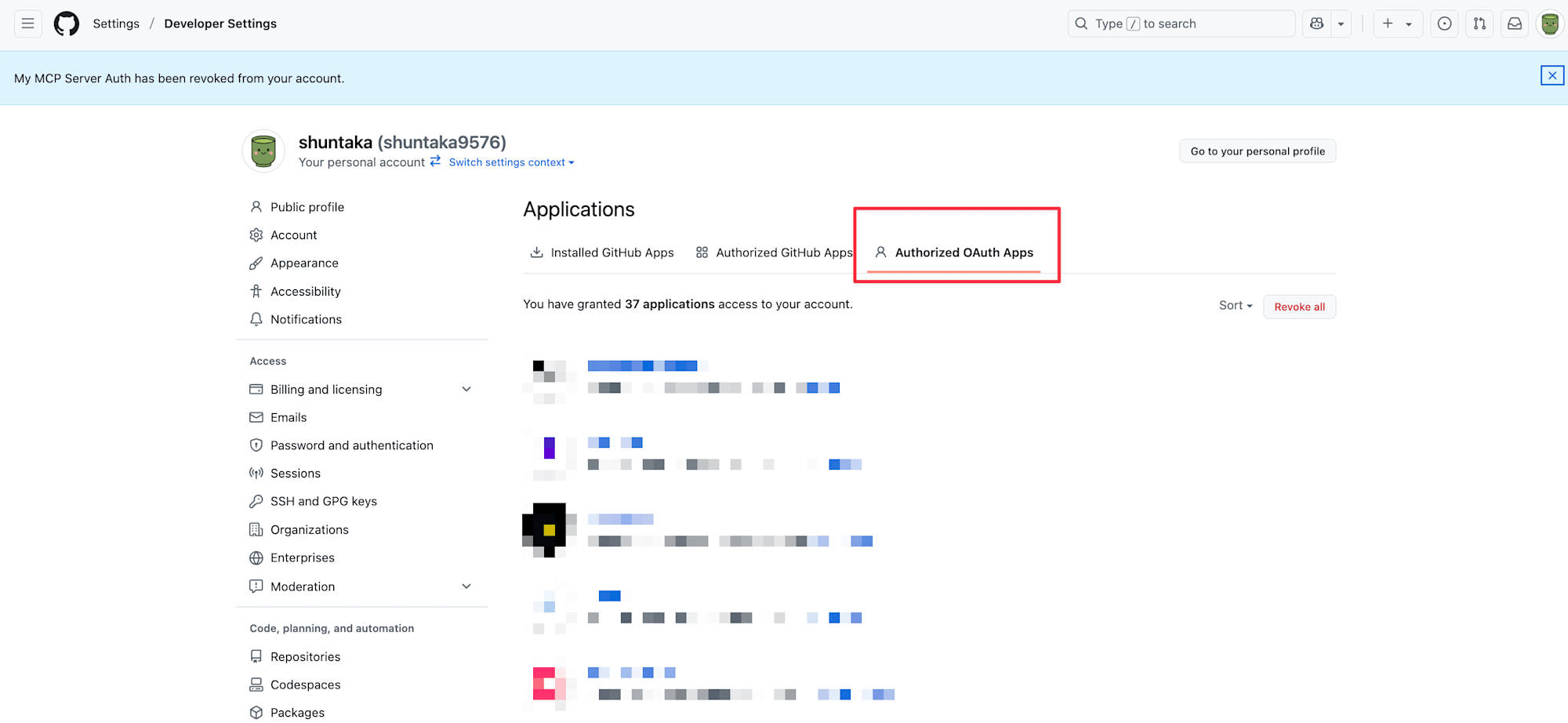Viewport: 1568px width, 723px height.
Task: Click the Settings breadcrumb link
Action: pyautogui.click(x=116, y=24)
